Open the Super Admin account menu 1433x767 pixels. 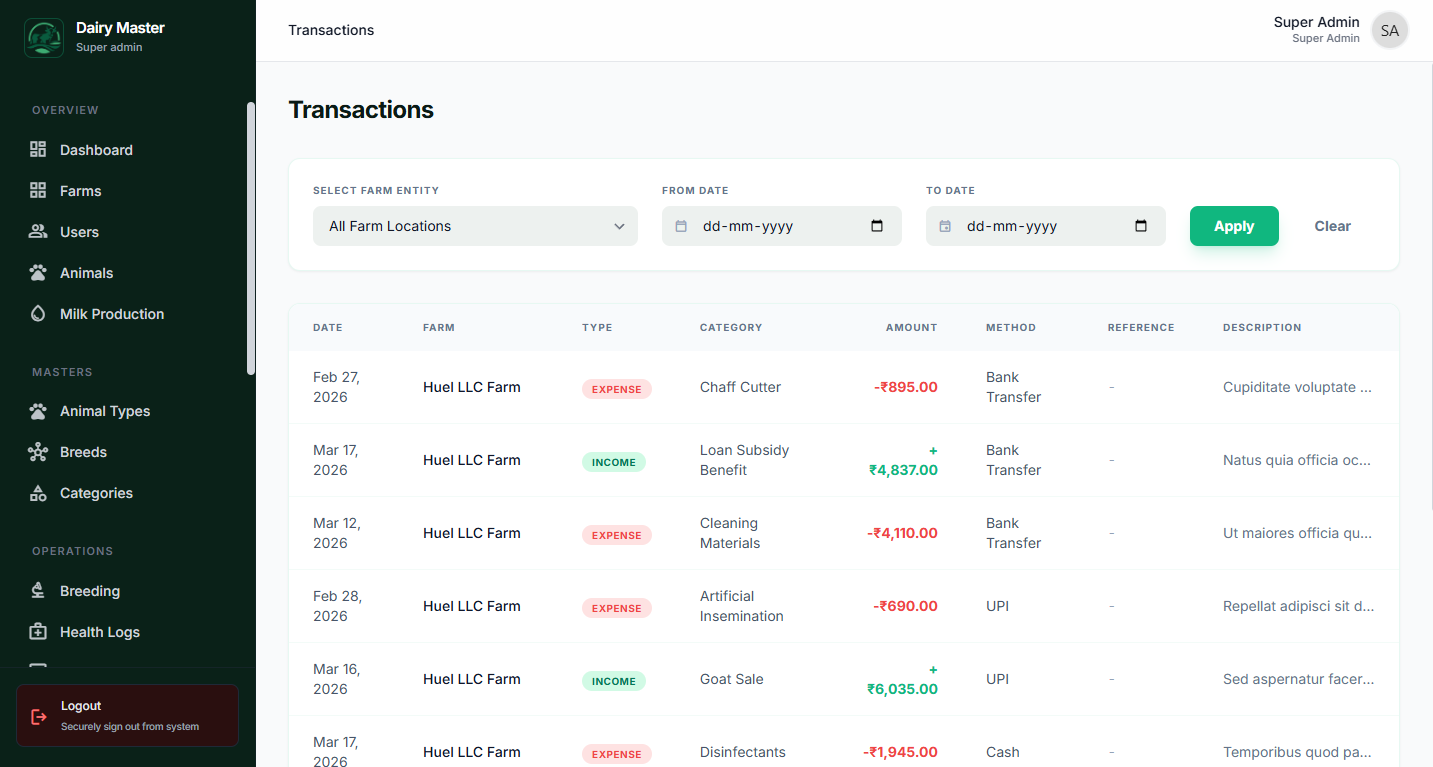(1389, 30)
